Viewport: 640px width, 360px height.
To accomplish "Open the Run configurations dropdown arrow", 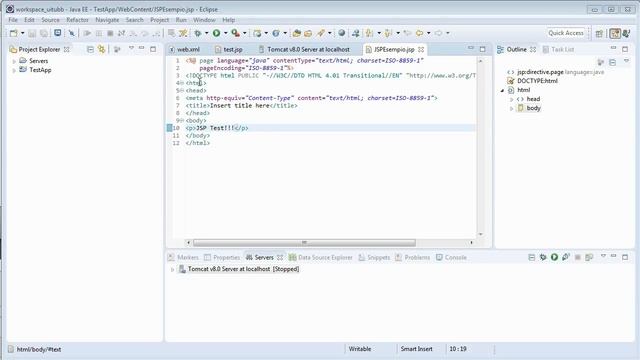I will (225, 33).
